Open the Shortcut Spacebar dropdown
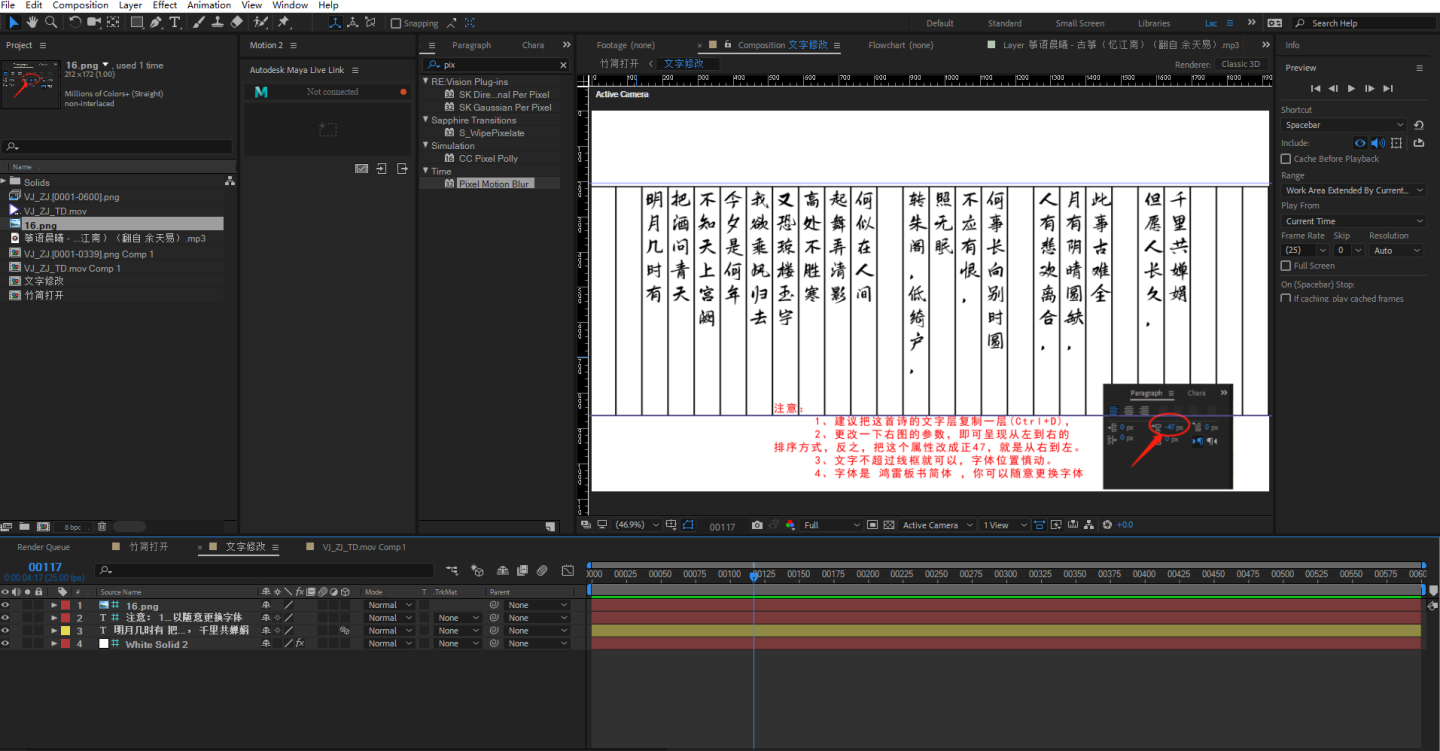This screenshot has width=1440, height=751. point(1346,125)
